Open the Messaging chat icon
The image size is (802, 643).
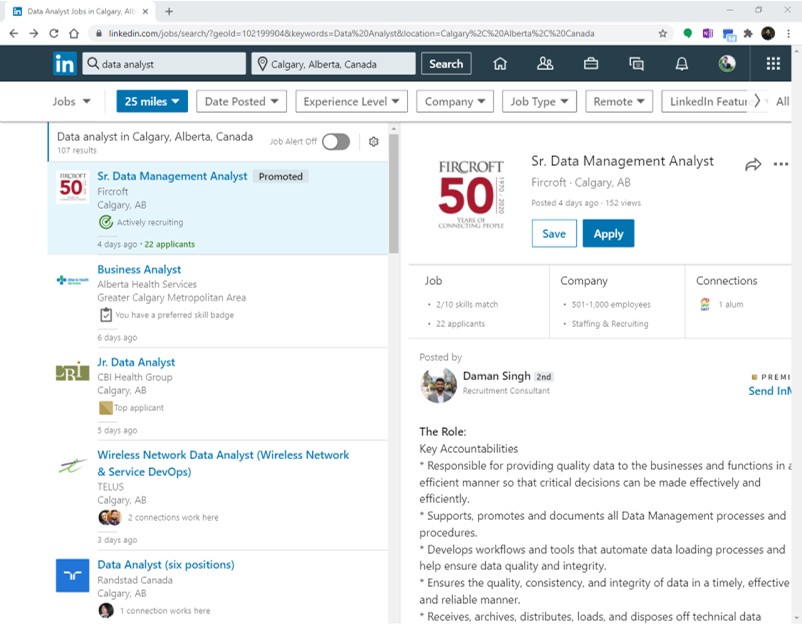(x=636, y=63)
